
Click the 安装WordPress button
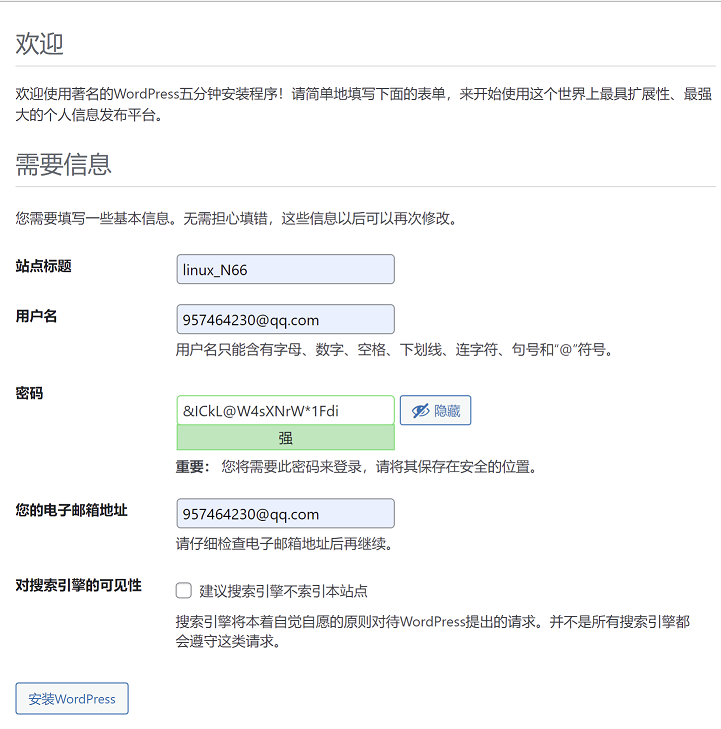[72, 699]
